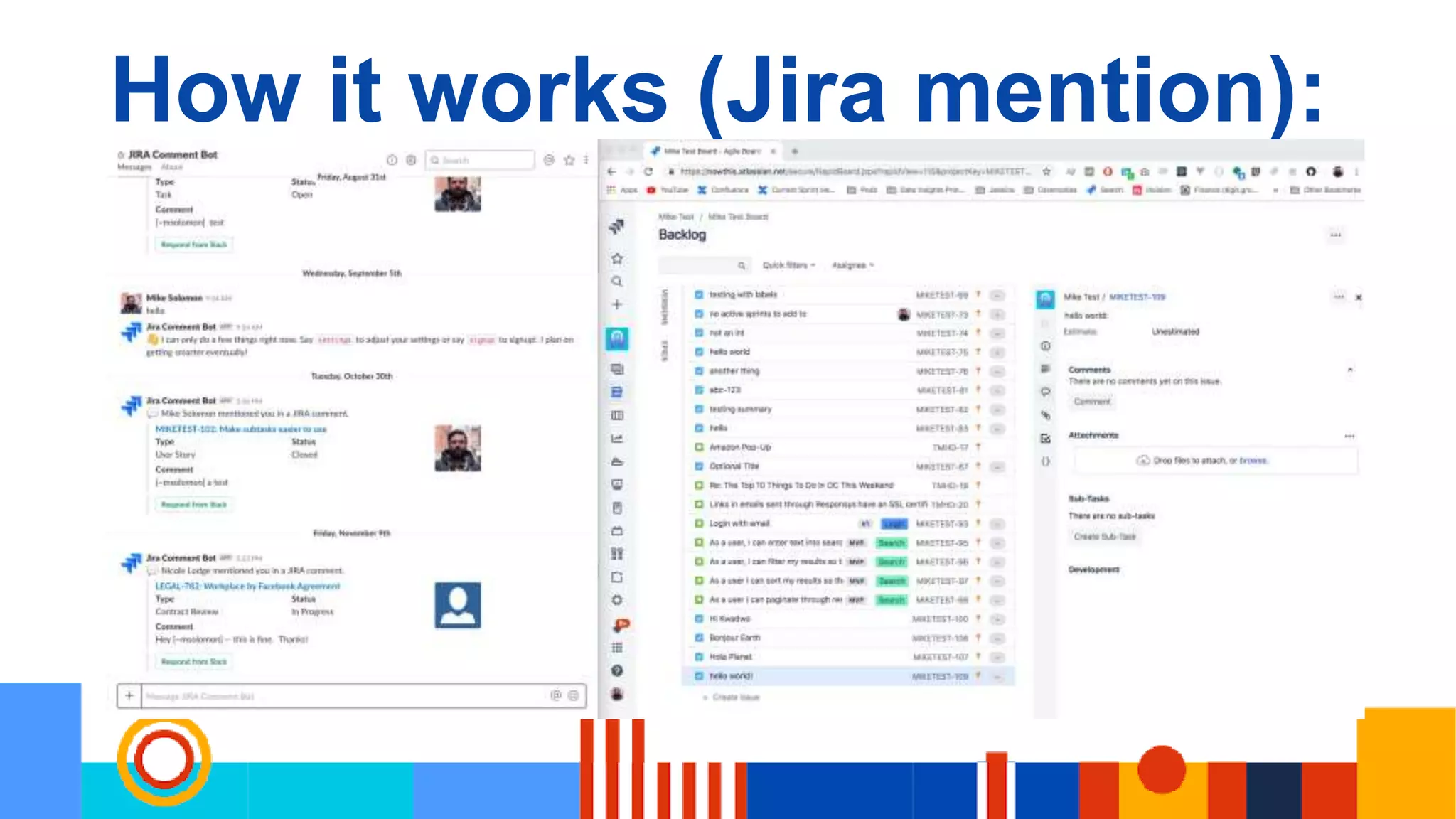Screen dimensions: 1456x819
Task: Close the MIKETEST-109 issue detail panel
Action: point(1359,298)
